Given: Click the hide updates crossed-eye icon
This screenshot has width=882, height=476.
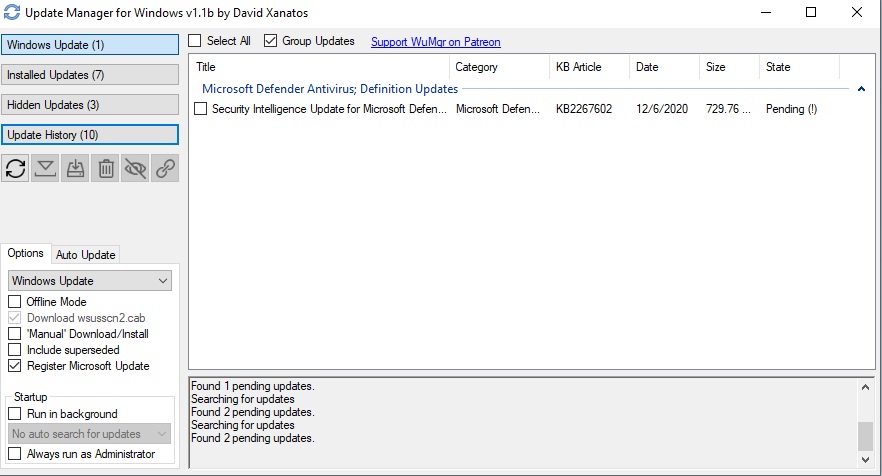Looking at the screenshot, I should click(x=135, y=168).
